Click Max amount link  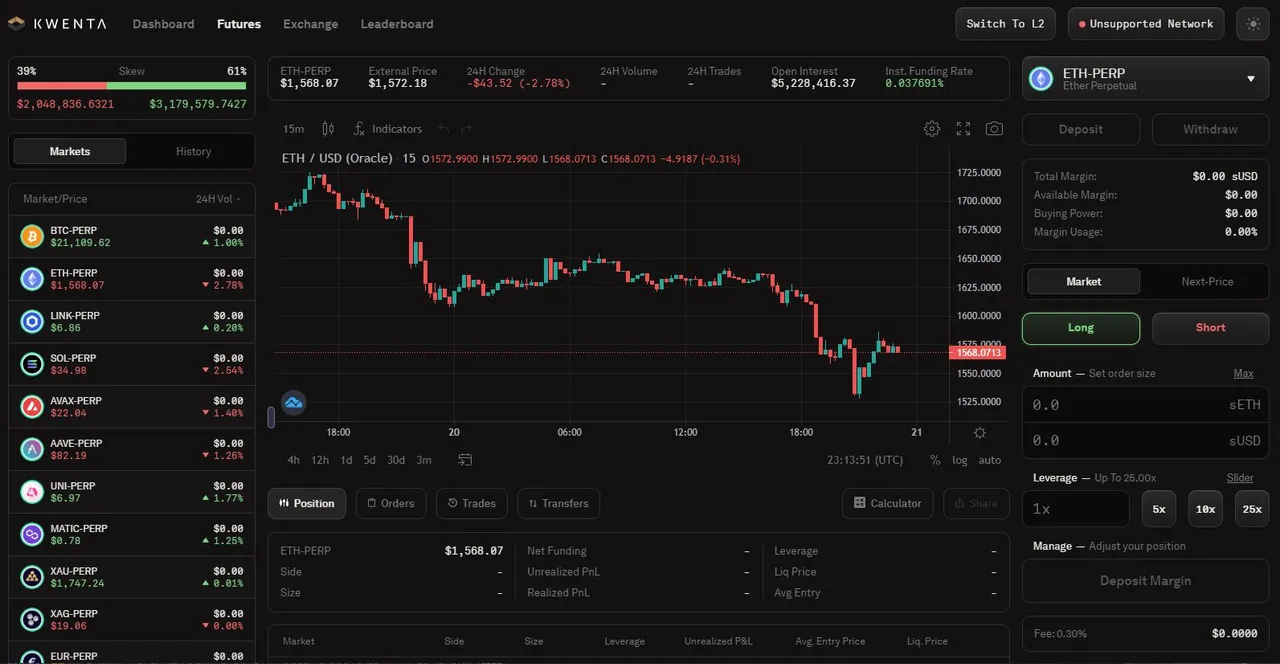(x=1243, y=373)
